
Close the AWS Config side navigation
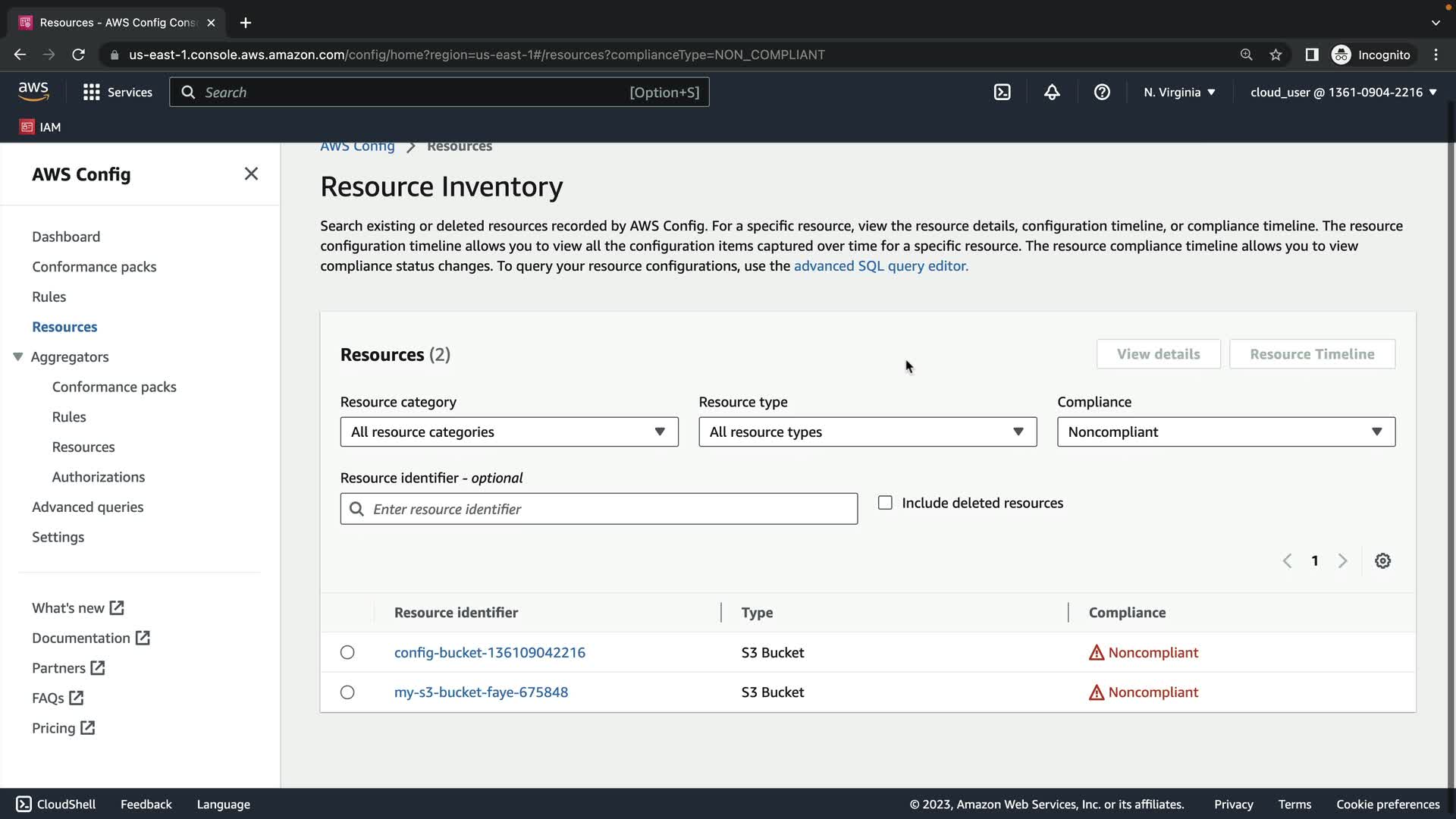(251, 174)
